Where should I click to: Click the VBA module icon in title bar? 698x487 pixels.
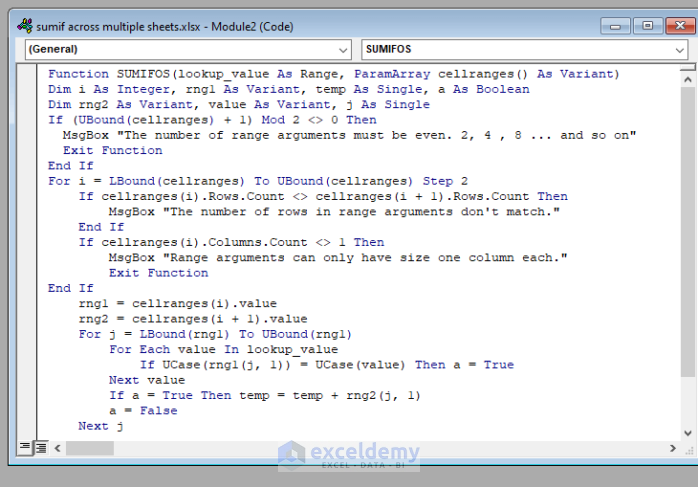pos(25,26)
